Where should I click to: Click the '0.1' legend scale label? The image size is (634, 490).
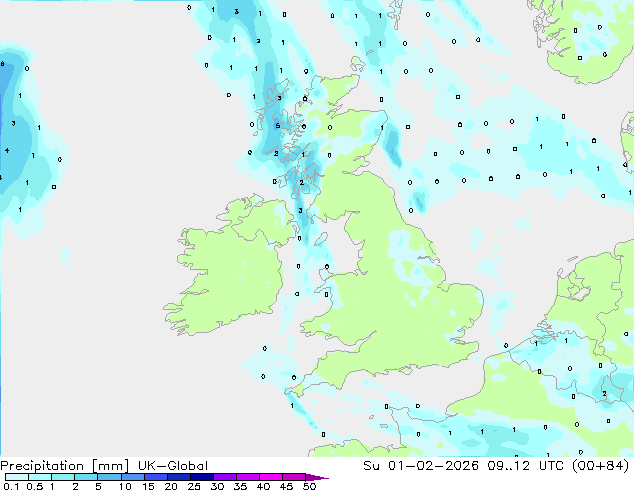(x=11, y=486)
